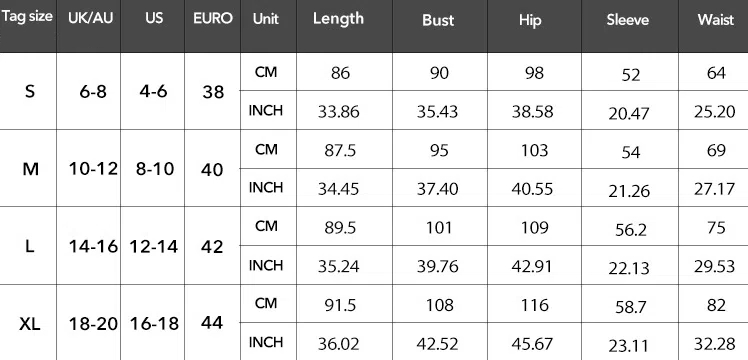Click the waist value 32.28
The height and width of the screenshot is (360, 748).
click(x=714, y=343)
